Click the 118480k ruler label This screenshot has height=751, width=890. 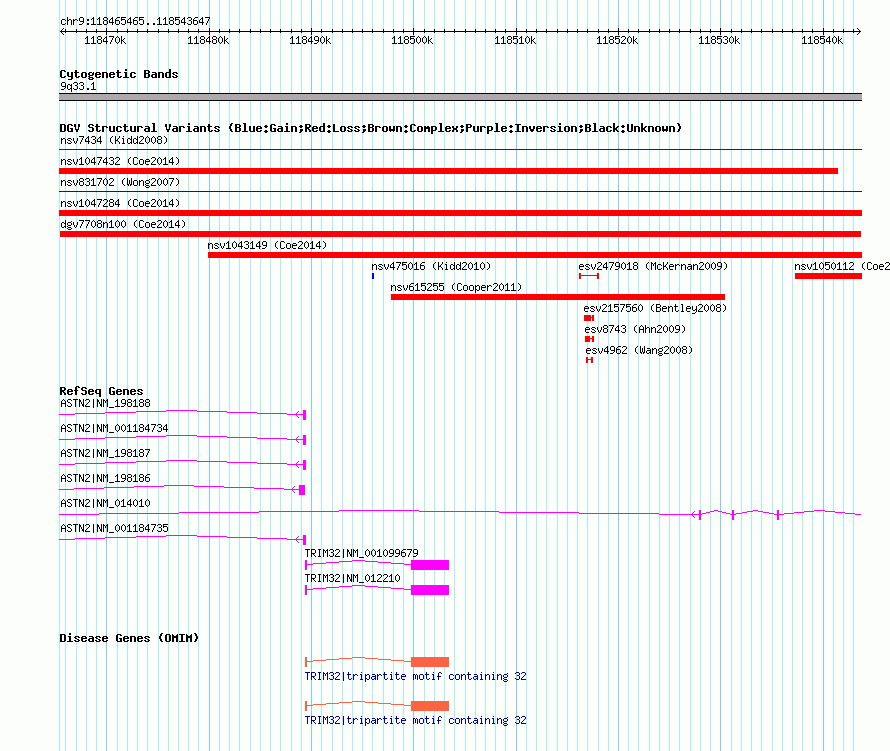pyautogui.click(x=208, y=41)
